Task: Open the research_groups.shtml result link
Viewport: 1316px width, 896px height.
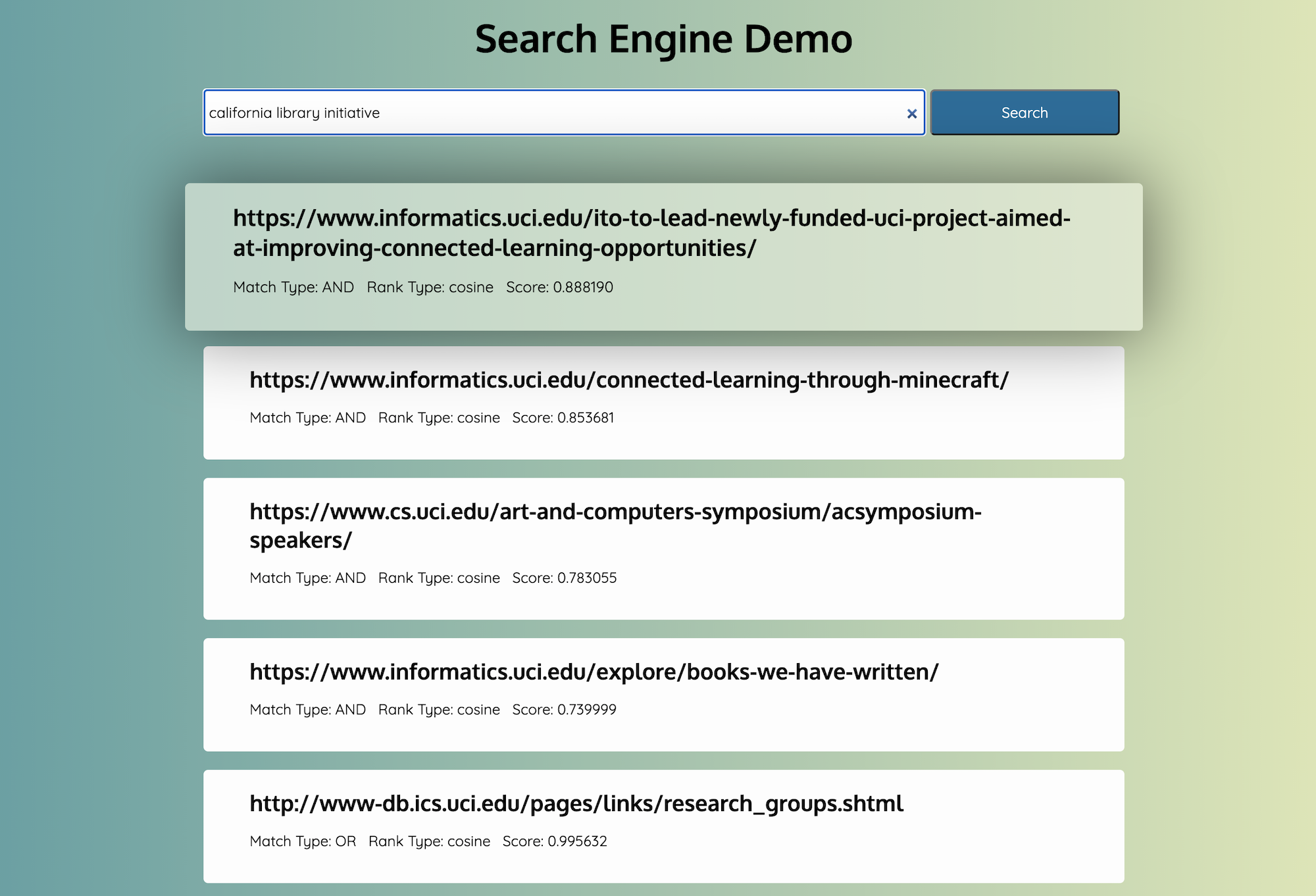Action: (576, 803)
